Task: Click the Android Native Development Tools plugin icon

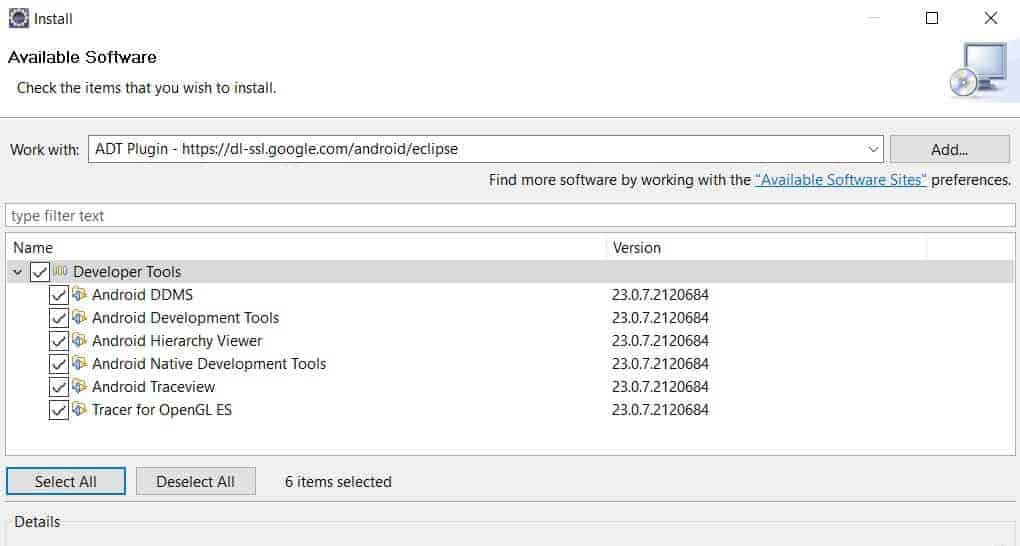Action: [79, 363]
